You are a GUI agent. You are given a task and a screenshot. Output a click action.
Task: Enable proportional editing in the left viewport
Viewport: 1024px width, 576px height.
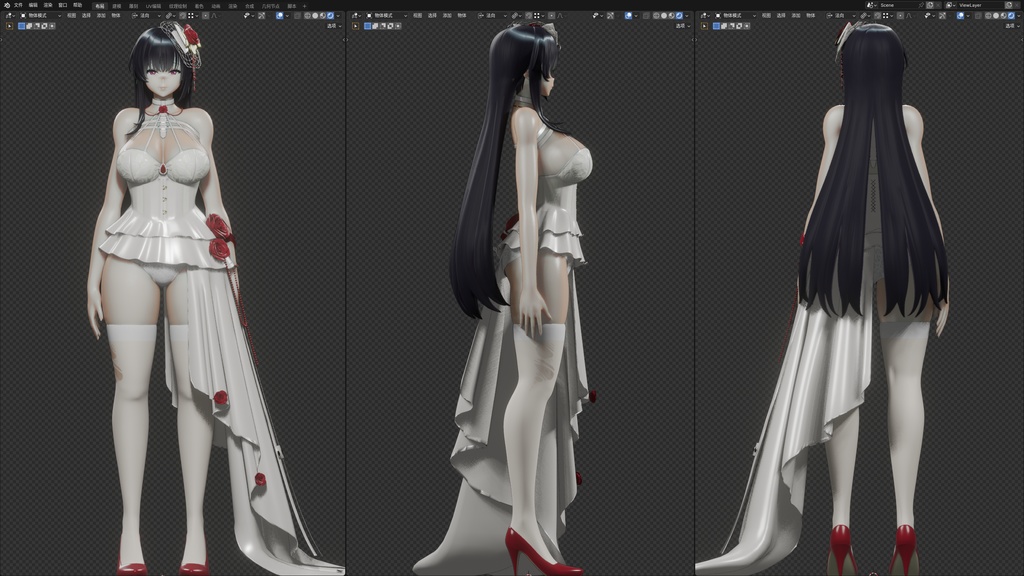tap(205, 16)
